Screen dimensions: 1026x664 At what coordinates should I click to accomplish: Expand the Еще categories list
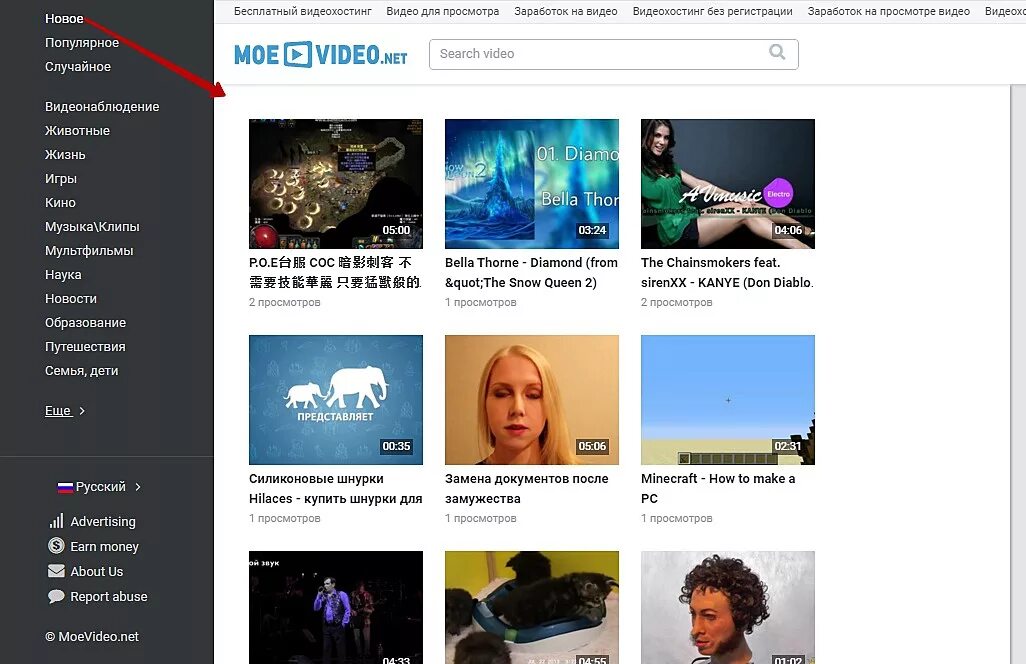pos(65,411)
